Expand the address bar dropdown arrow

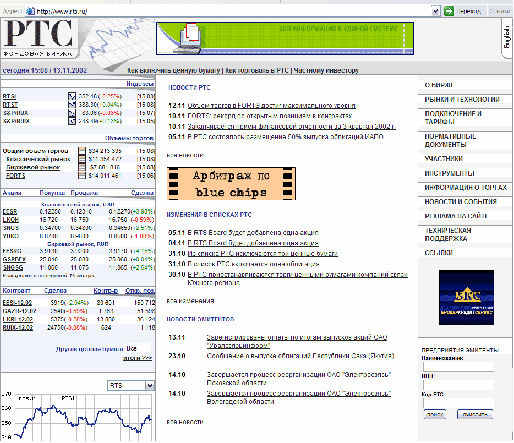click(435, 11)
